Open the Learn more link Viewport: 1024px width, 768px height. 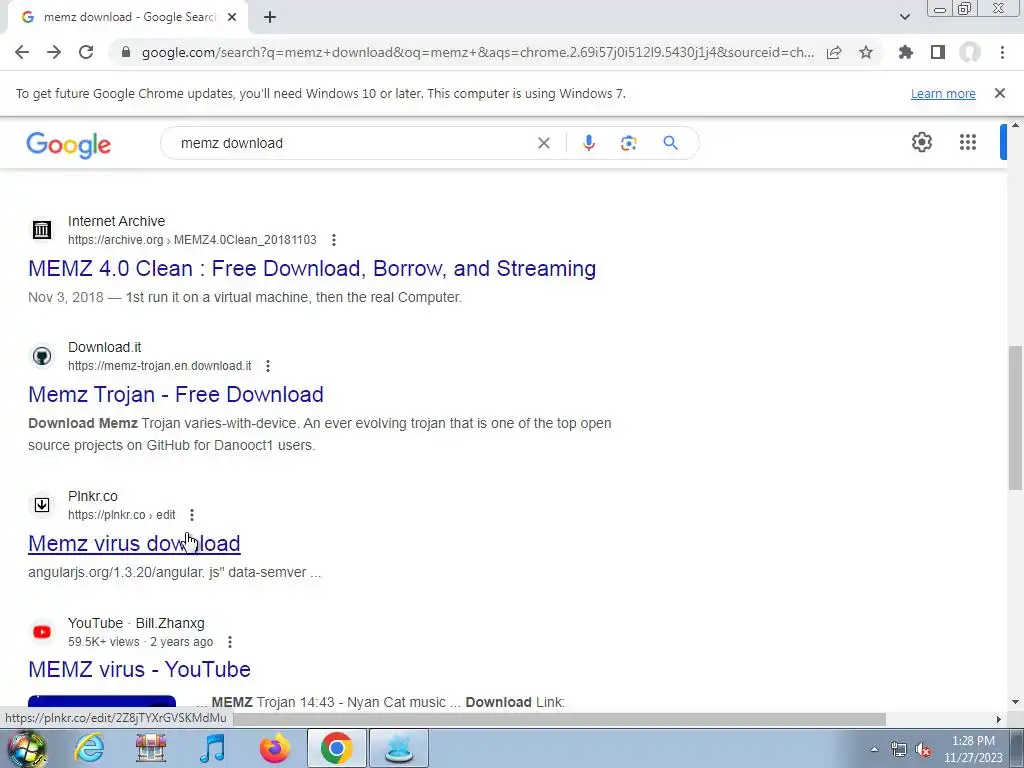(x=943, y=93)
